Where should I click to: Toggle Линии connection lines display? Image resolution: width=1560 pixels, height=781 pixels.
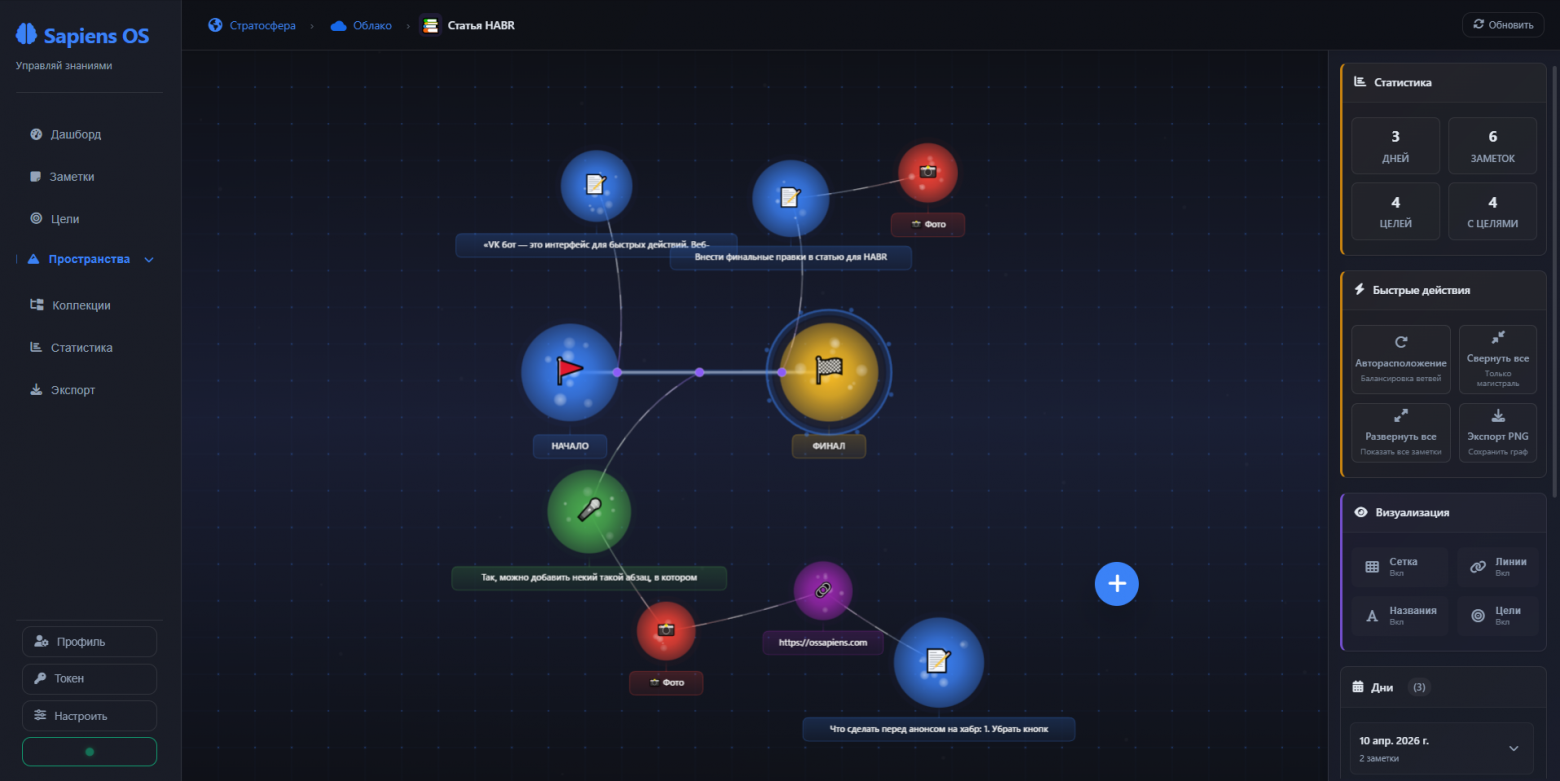click(x=1497, y=566)
